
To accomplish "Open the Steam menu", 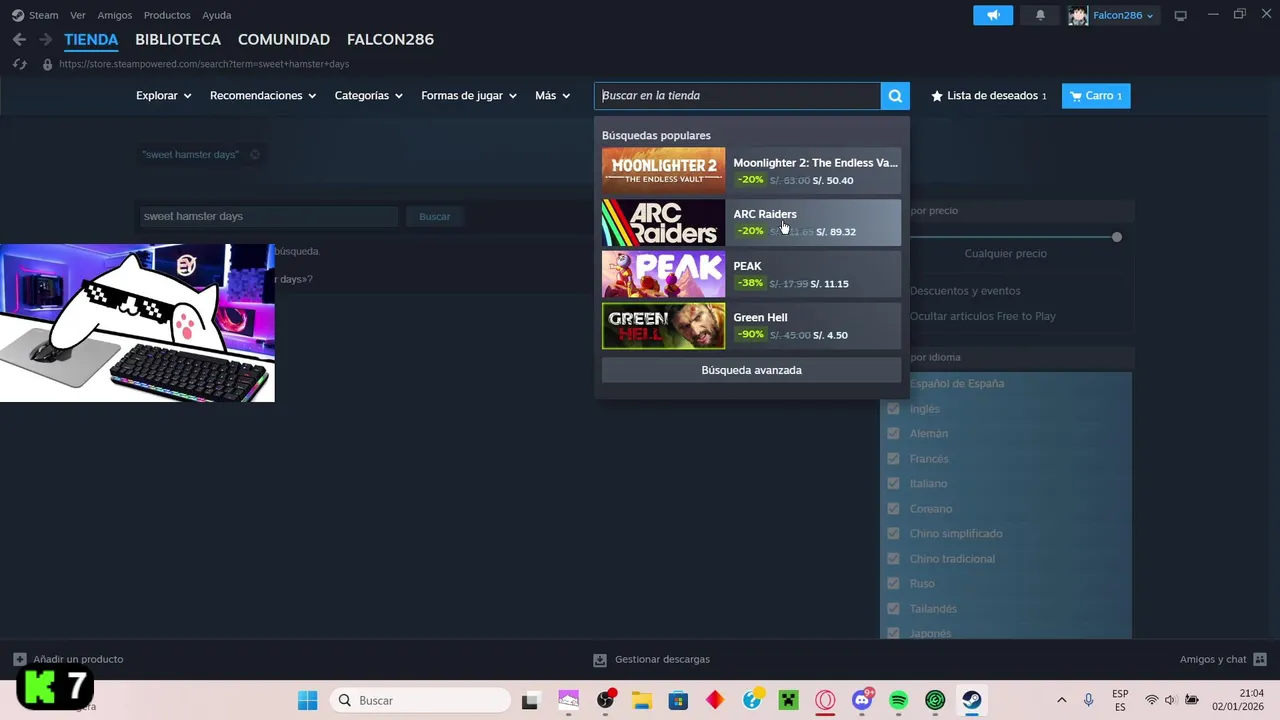I will pos(44,15).
